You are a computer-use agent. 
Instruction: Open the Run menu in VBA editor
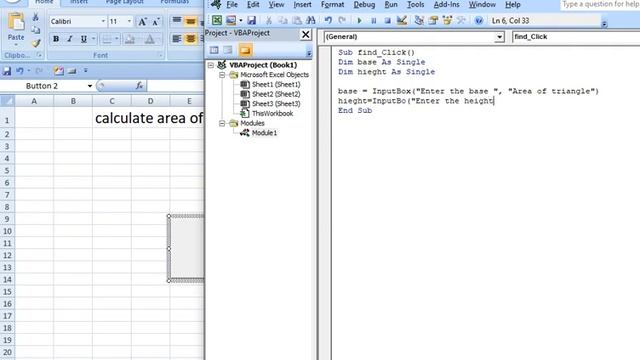tap(391, 5)
